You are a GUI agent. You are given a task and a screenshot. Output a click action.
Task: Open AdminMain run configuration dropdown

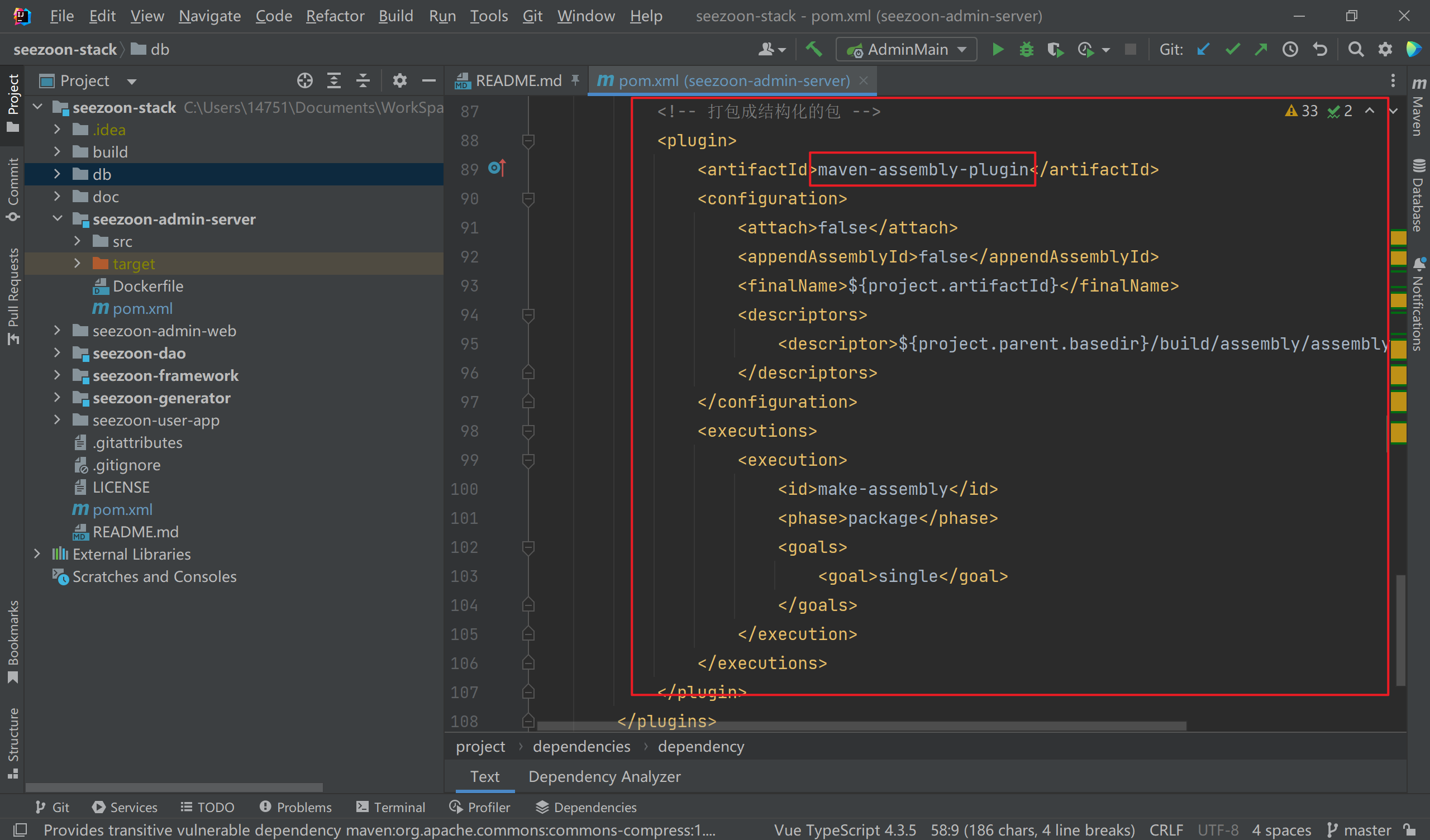pyautogui.click(x=907, y=49)
